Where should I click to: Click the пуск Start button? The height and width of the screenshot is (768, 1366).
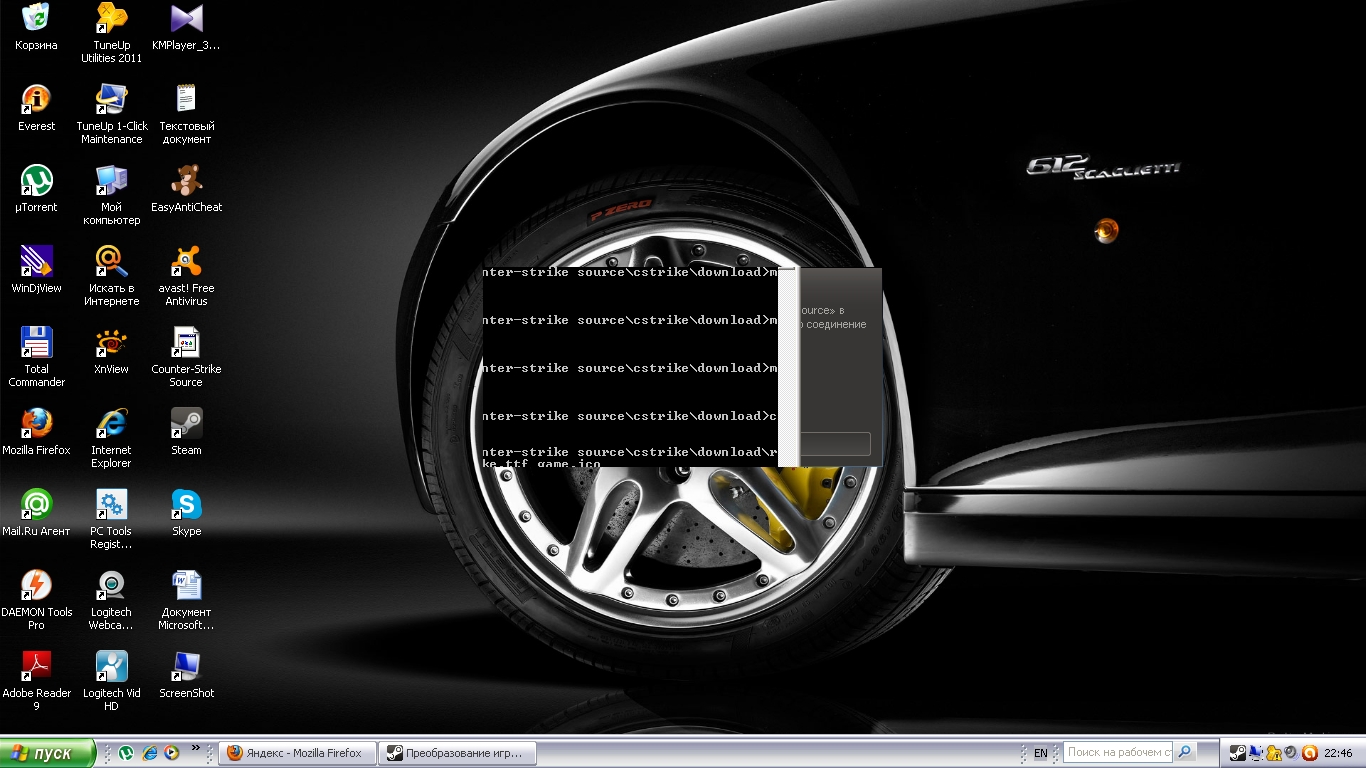48,753
